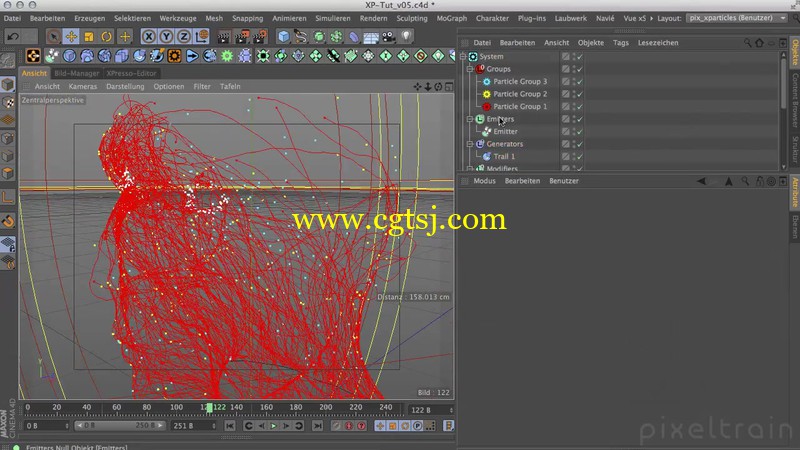Click the orange X-Particles system icon
800x450 pixels.
point(33,56)
